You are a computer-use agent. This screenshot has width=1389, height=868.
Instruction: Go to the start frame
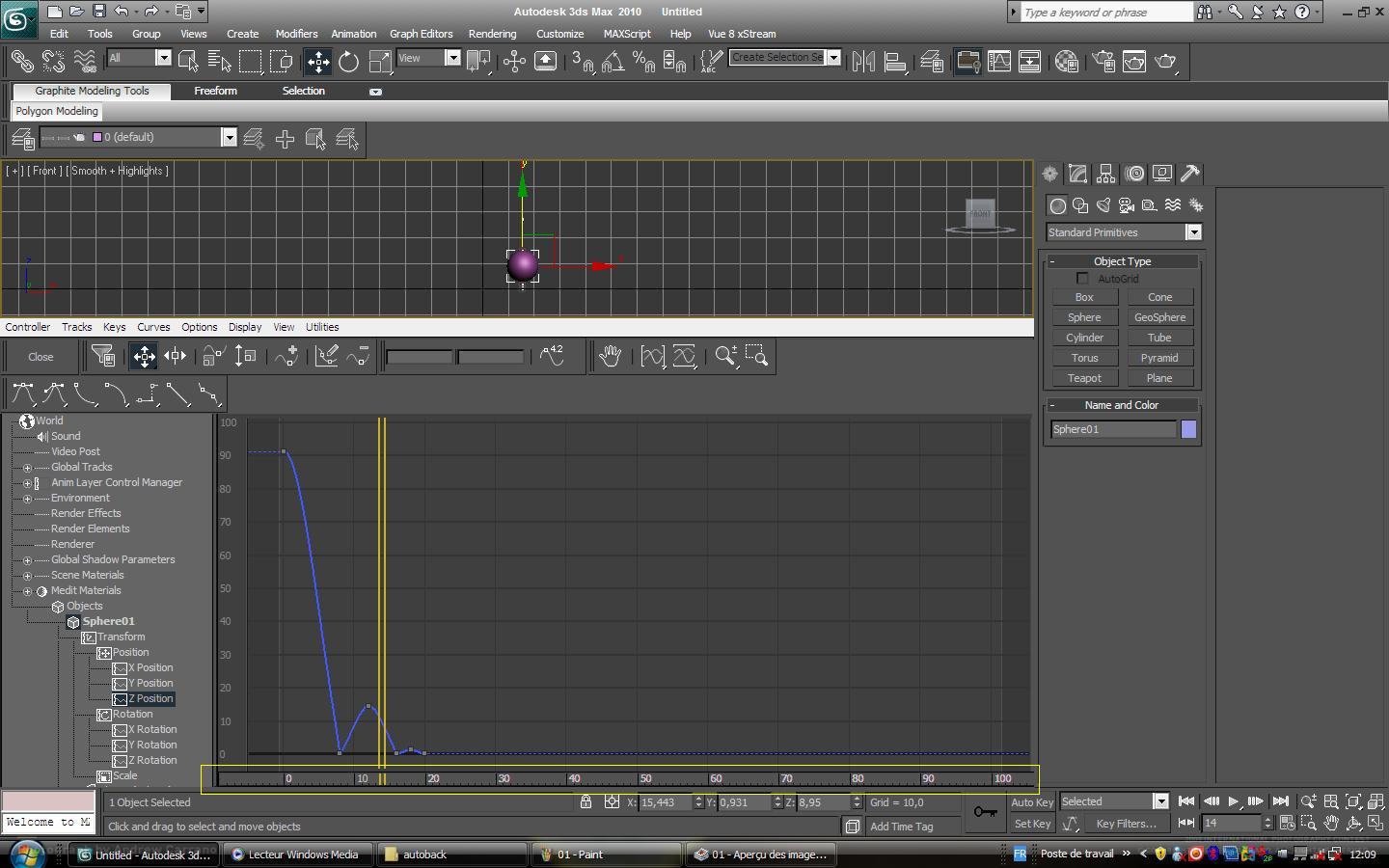(x=1186, y=801)
